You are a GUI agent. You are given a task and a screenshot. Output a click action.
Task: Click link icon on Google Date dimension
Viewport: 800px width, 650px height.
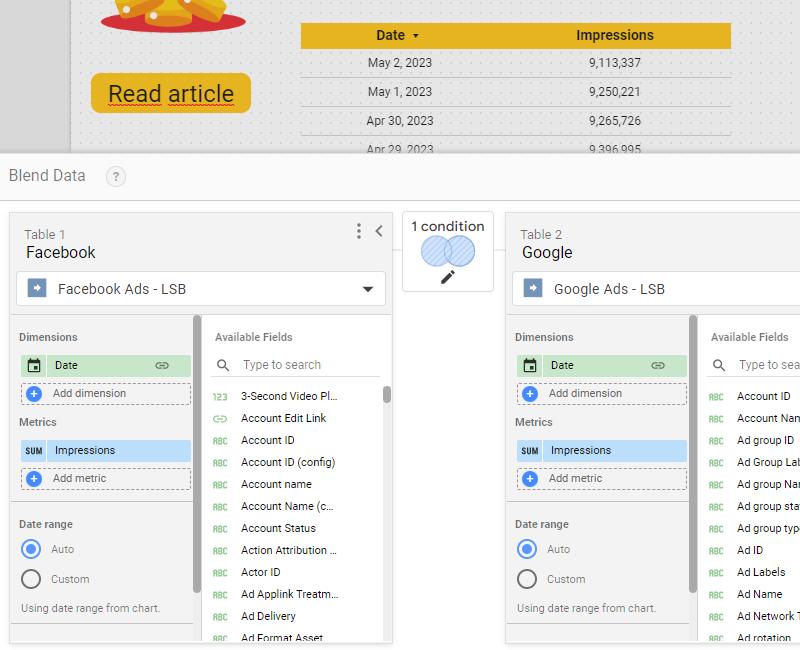(658, 365)
